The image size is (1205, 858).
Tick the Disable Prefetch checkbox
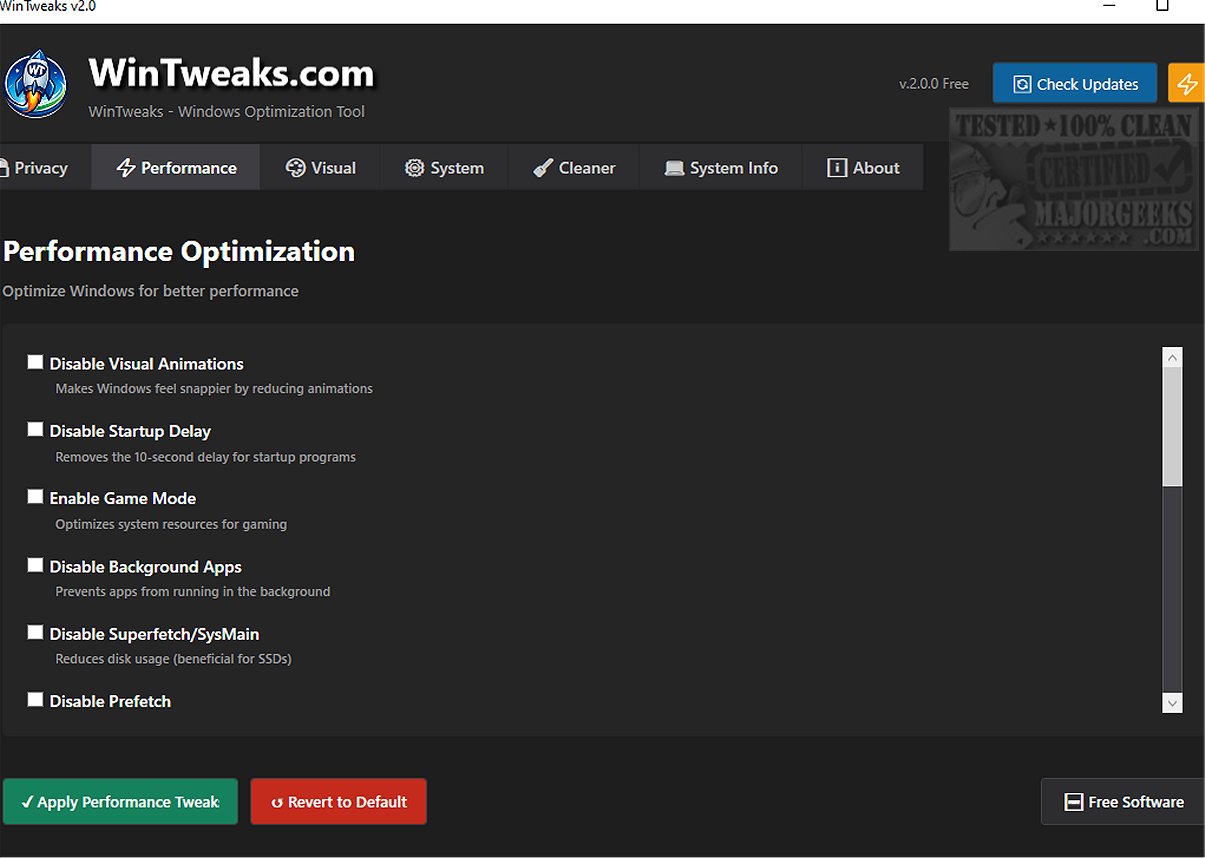tap(36, 699)
